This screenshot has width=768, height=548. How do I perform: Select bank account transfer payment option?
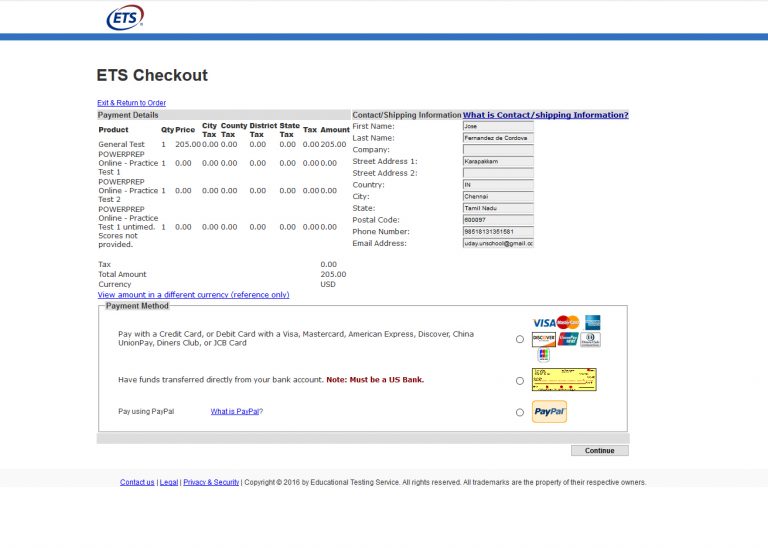coord(519,380)
